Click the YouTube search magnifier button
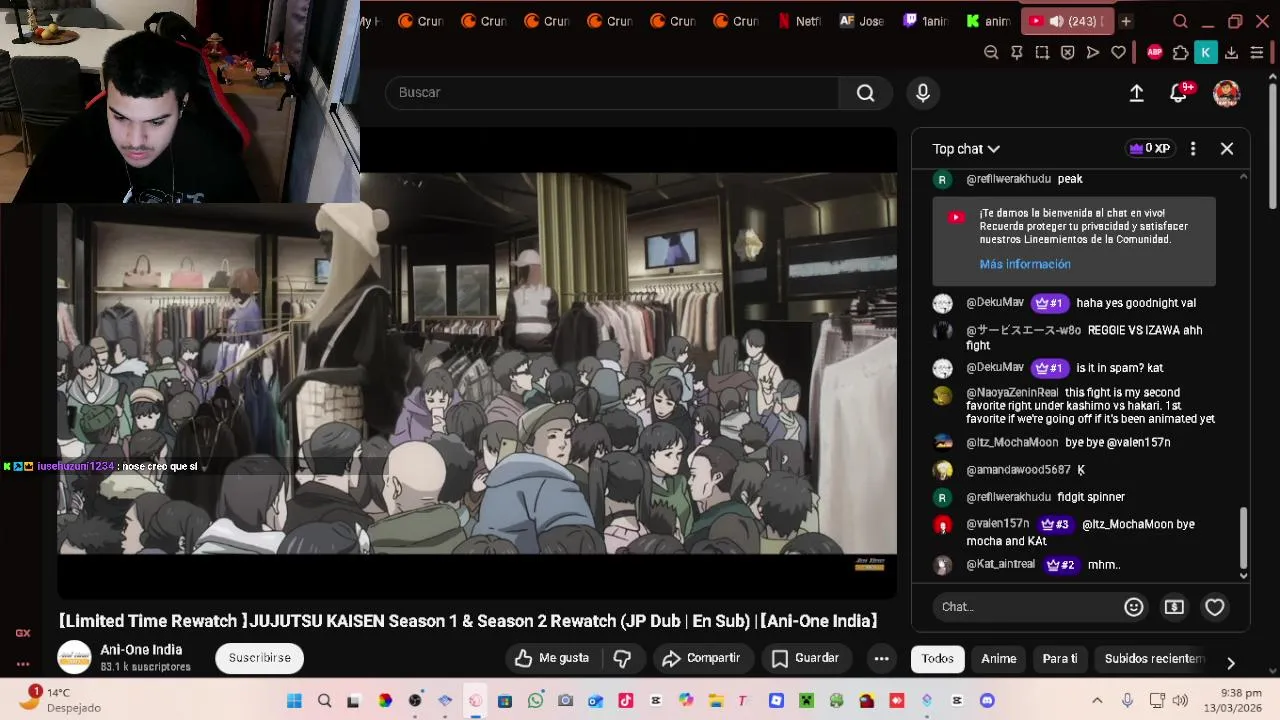This screenshot has width=1280, height=720. (x=866, y=93)
